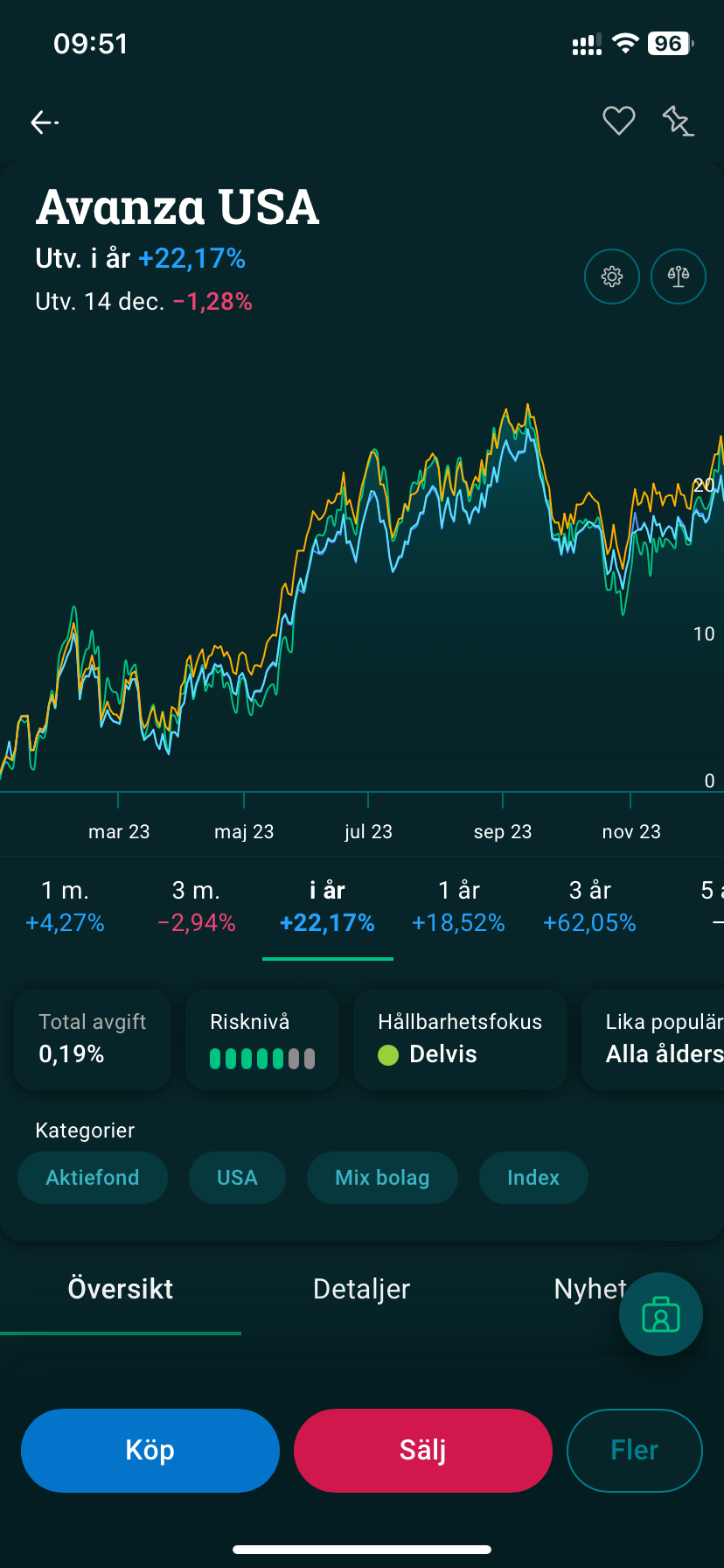The image size is (724, 1568).
Task: Open the Total avgift info card
Action: [93, 1039]
